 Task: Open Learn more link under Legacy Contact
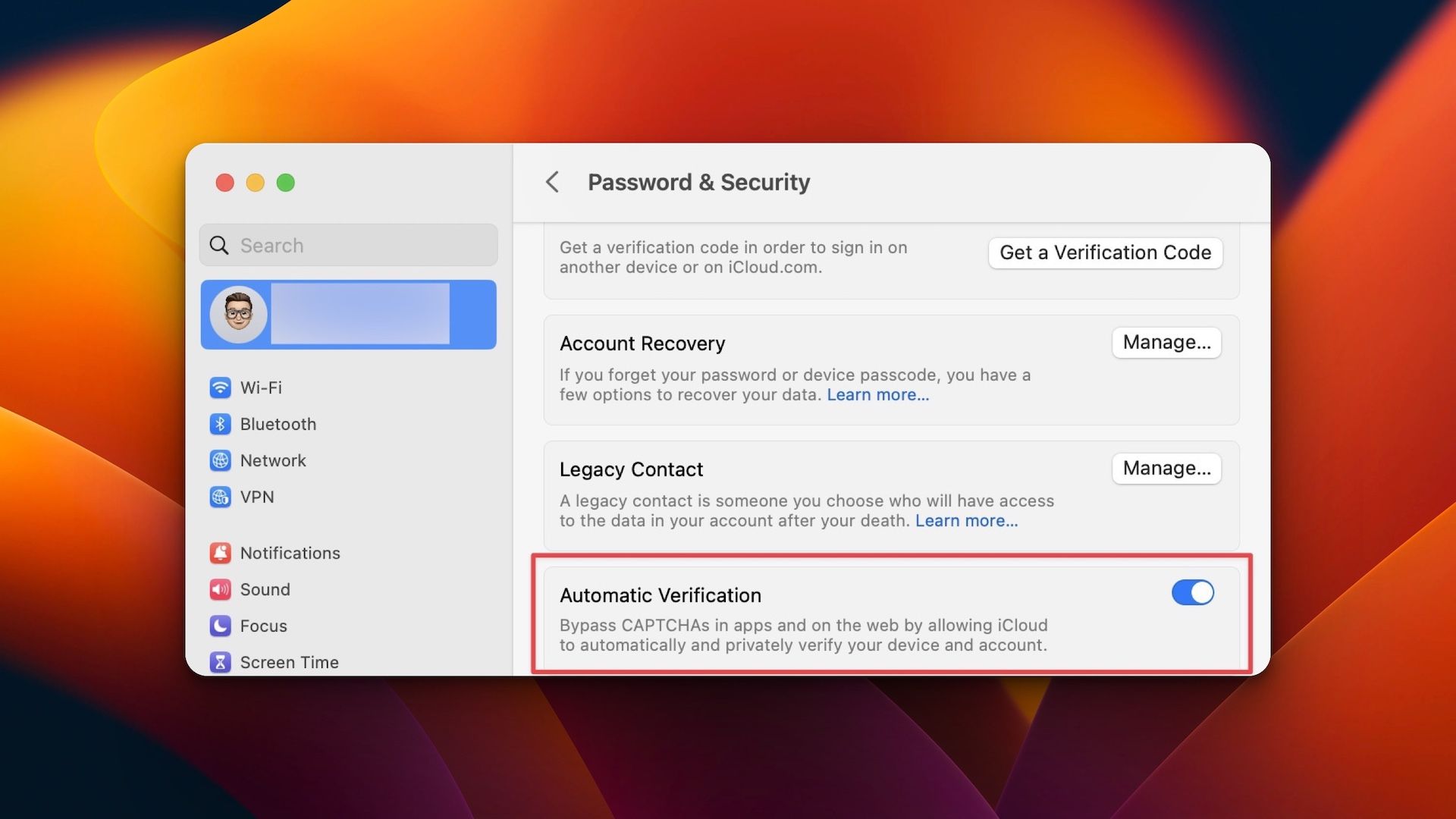click(966, 521)
